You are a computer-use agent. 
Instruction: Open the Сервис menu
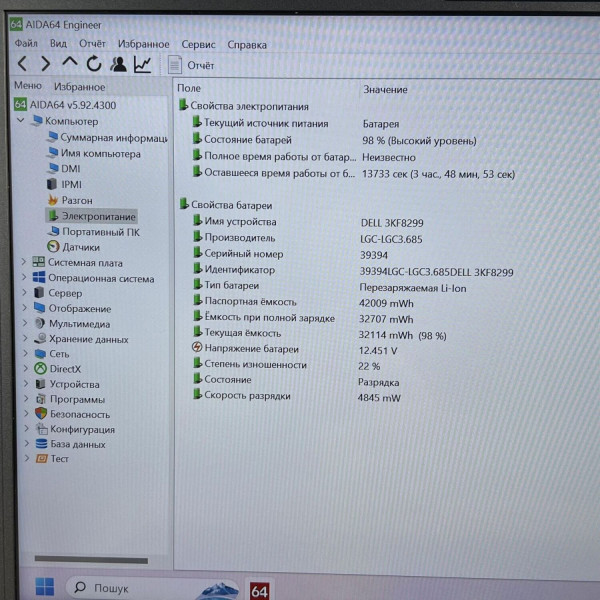(x=198, y=45)
